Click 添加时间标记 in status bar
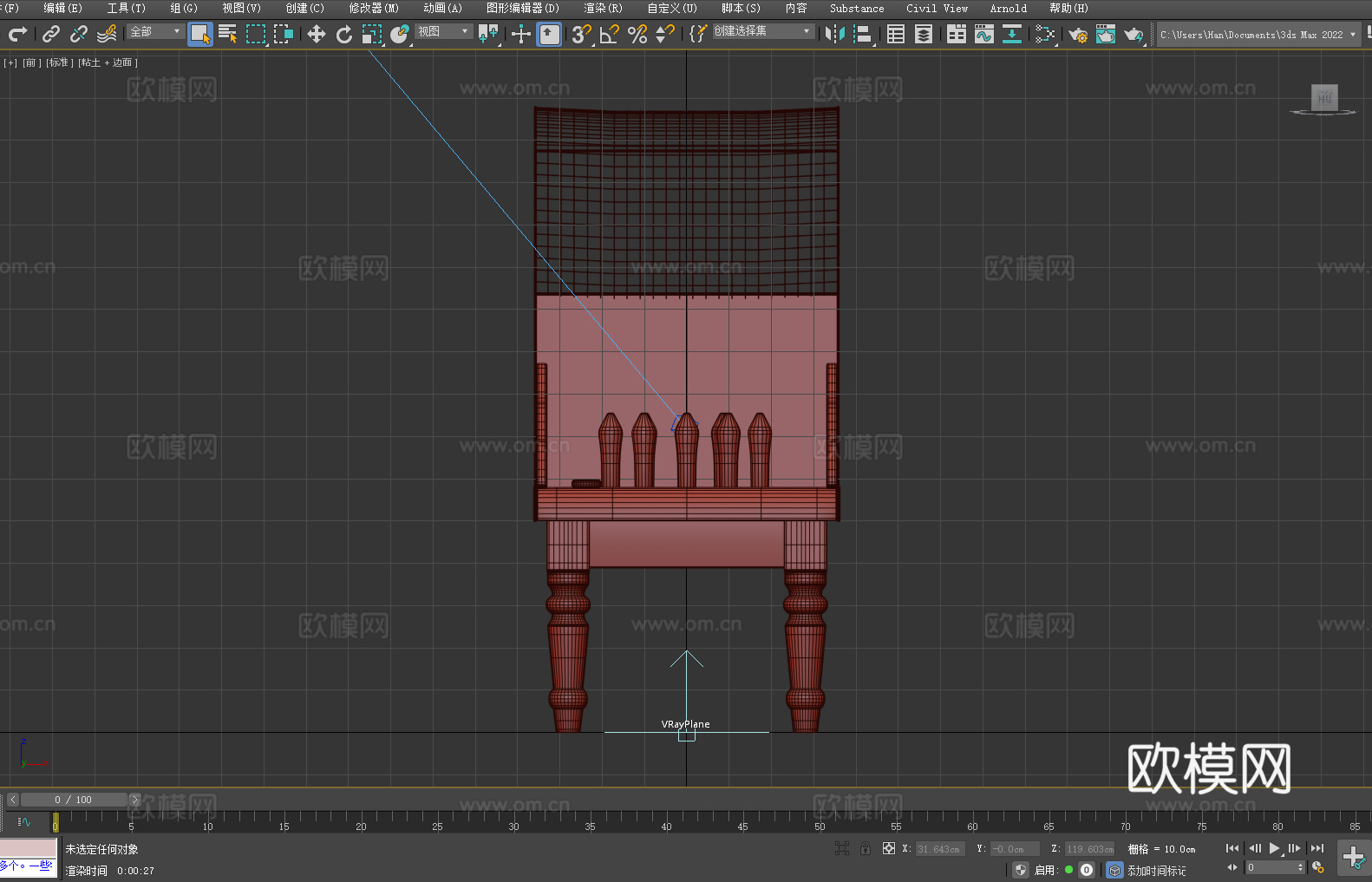This screenshot has height=882, width=1372. tap(1156, 870)
